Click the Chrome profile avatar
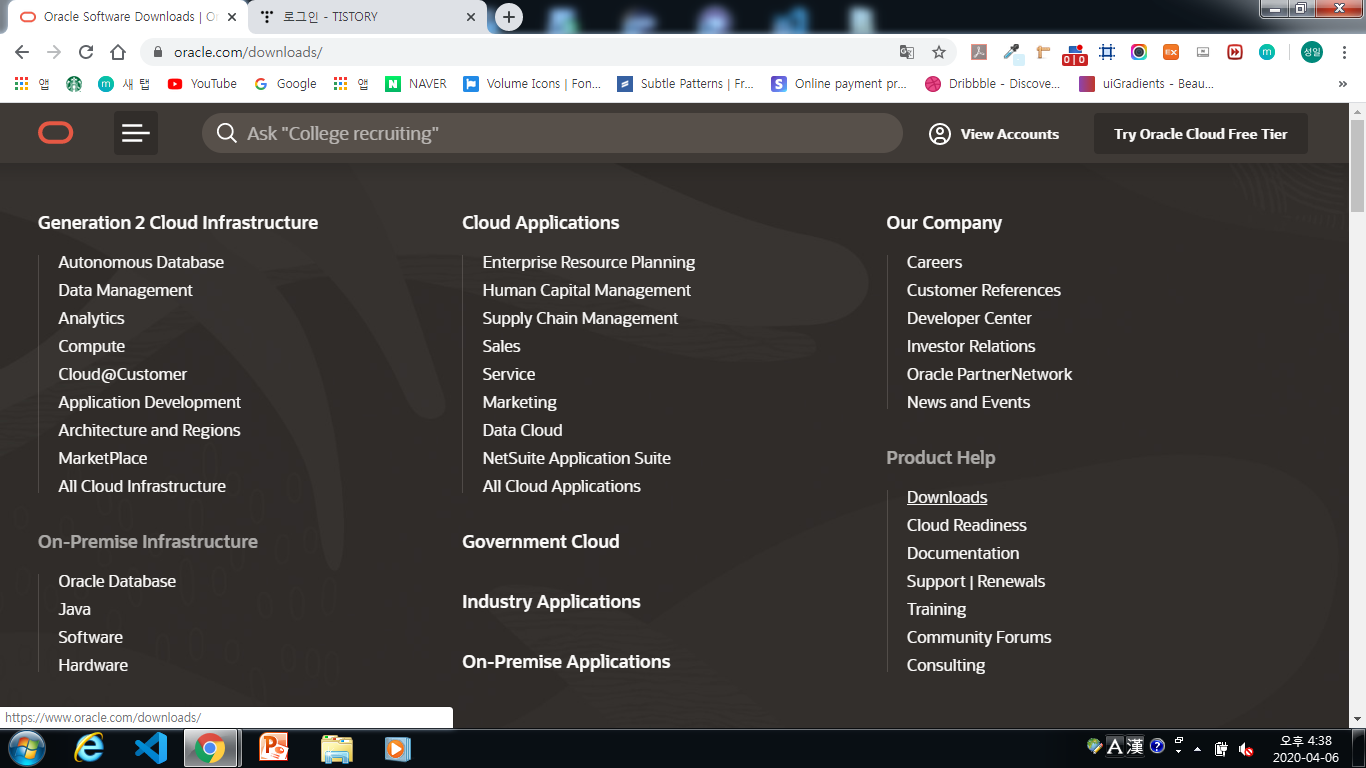The width and height of the screenshot is (1366, 768). click(x=1312, y=52)
